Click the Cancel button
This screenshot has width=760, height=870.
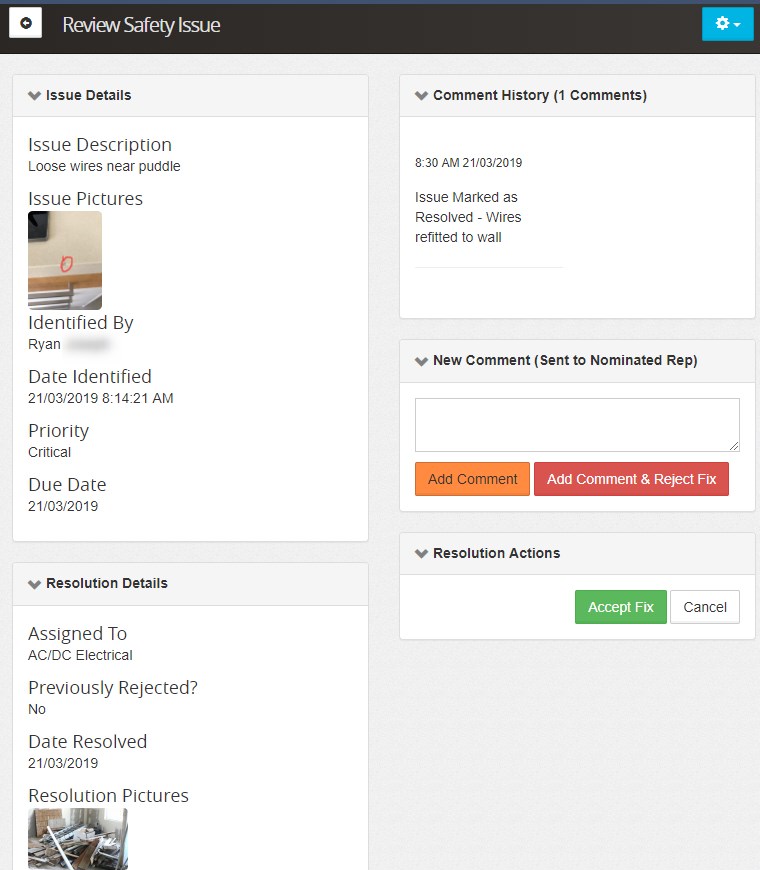(x=705, y=607)
